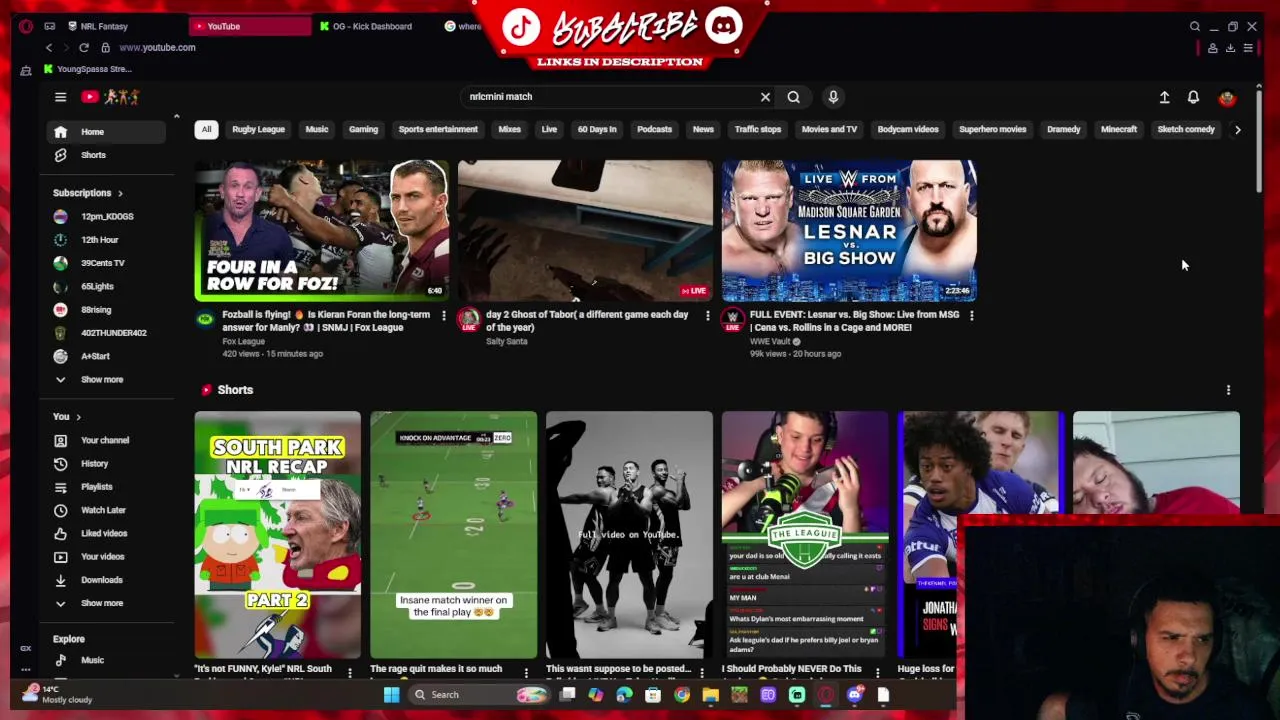The width and height of the screenshot is (1280, 720).
Task: Clear the search box with the X icon
Action: coord(765,97)
